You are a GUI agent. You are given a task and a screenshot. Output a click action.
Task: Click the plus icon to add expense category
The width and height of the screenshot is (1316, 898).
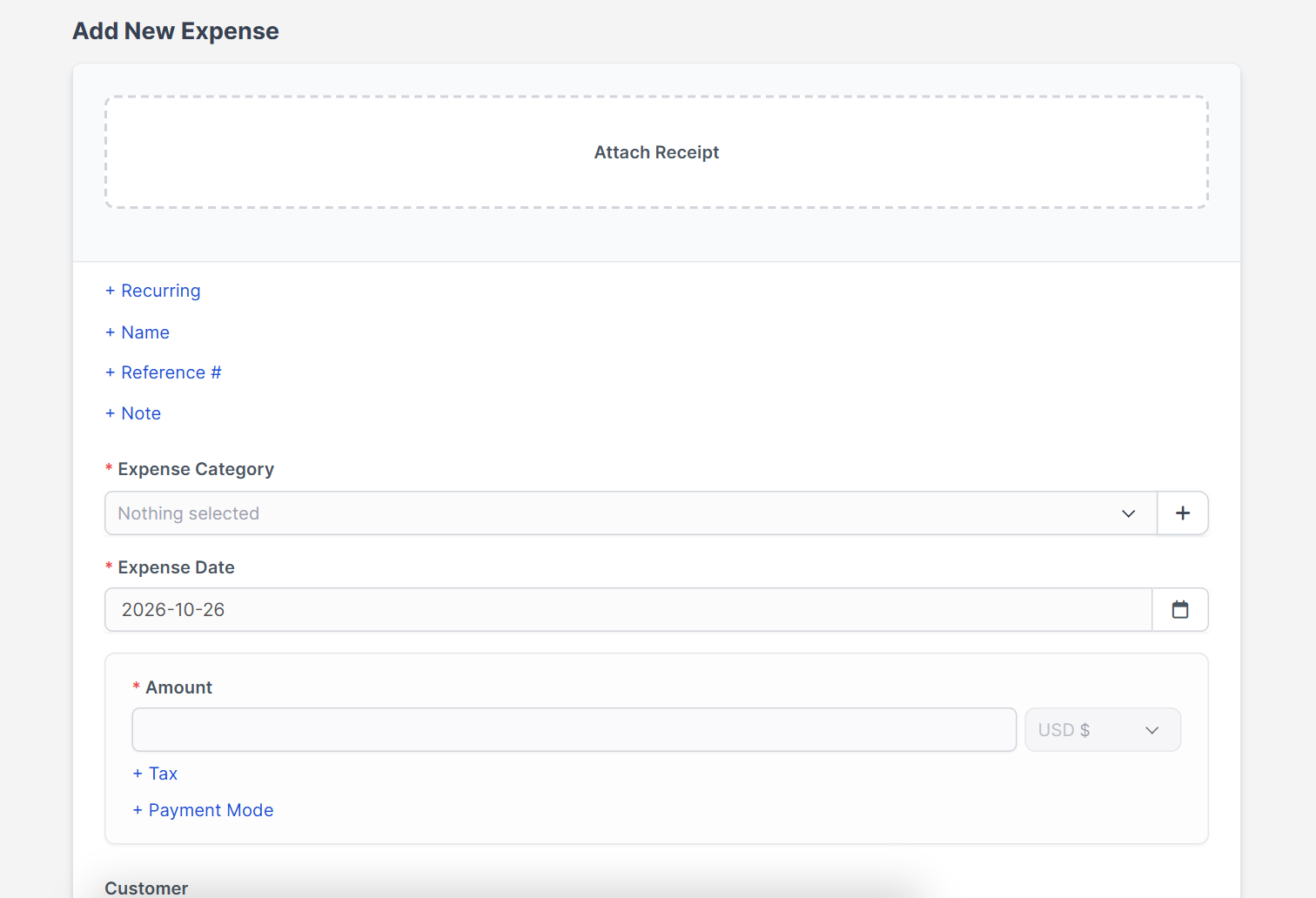tap(1183, 513)
